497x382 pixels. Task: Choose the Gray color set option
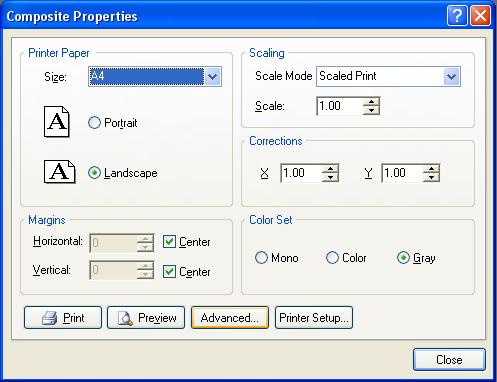click(403, 258)
